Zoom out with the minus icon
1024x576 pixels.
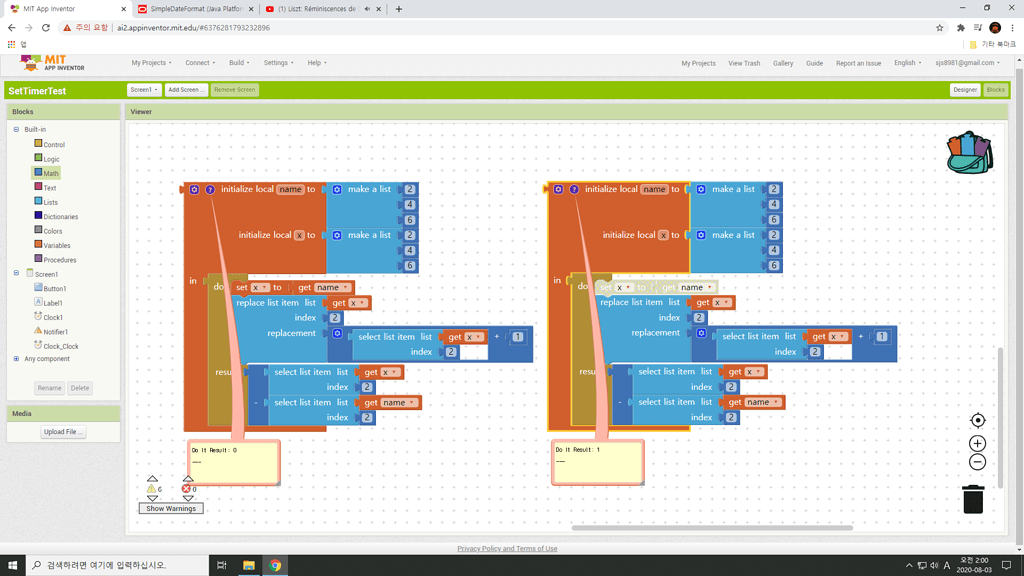point(976,462)
